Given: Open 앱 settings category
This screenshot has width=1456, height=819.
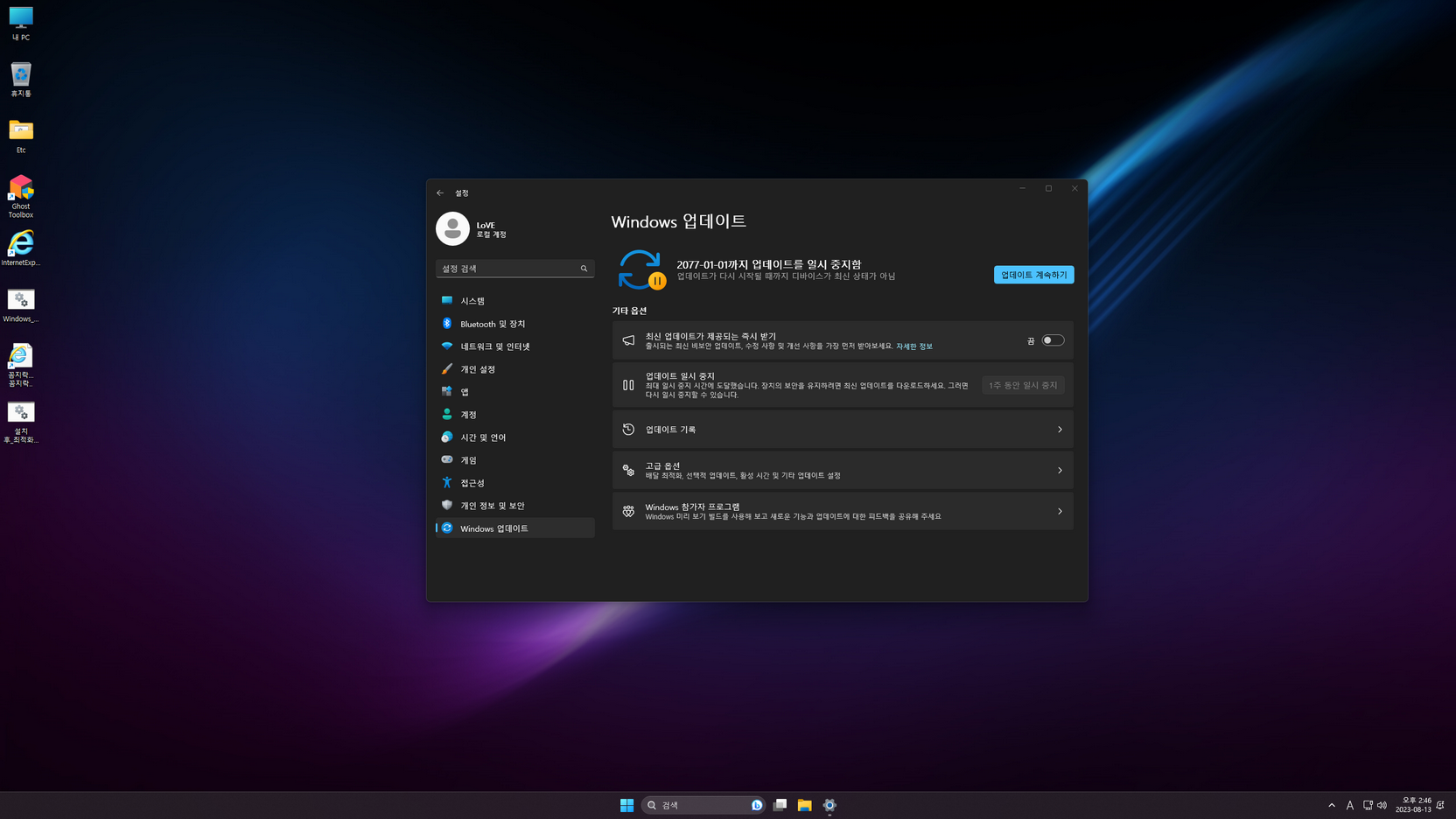Looking at the screenshot, I should pos(515,392).
